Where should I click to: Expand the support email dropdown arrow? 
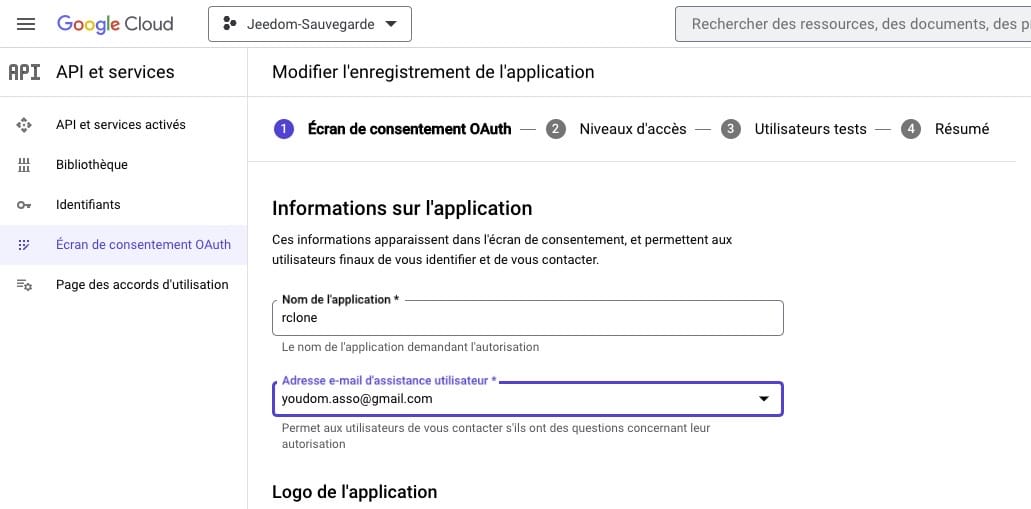(763, 399)
